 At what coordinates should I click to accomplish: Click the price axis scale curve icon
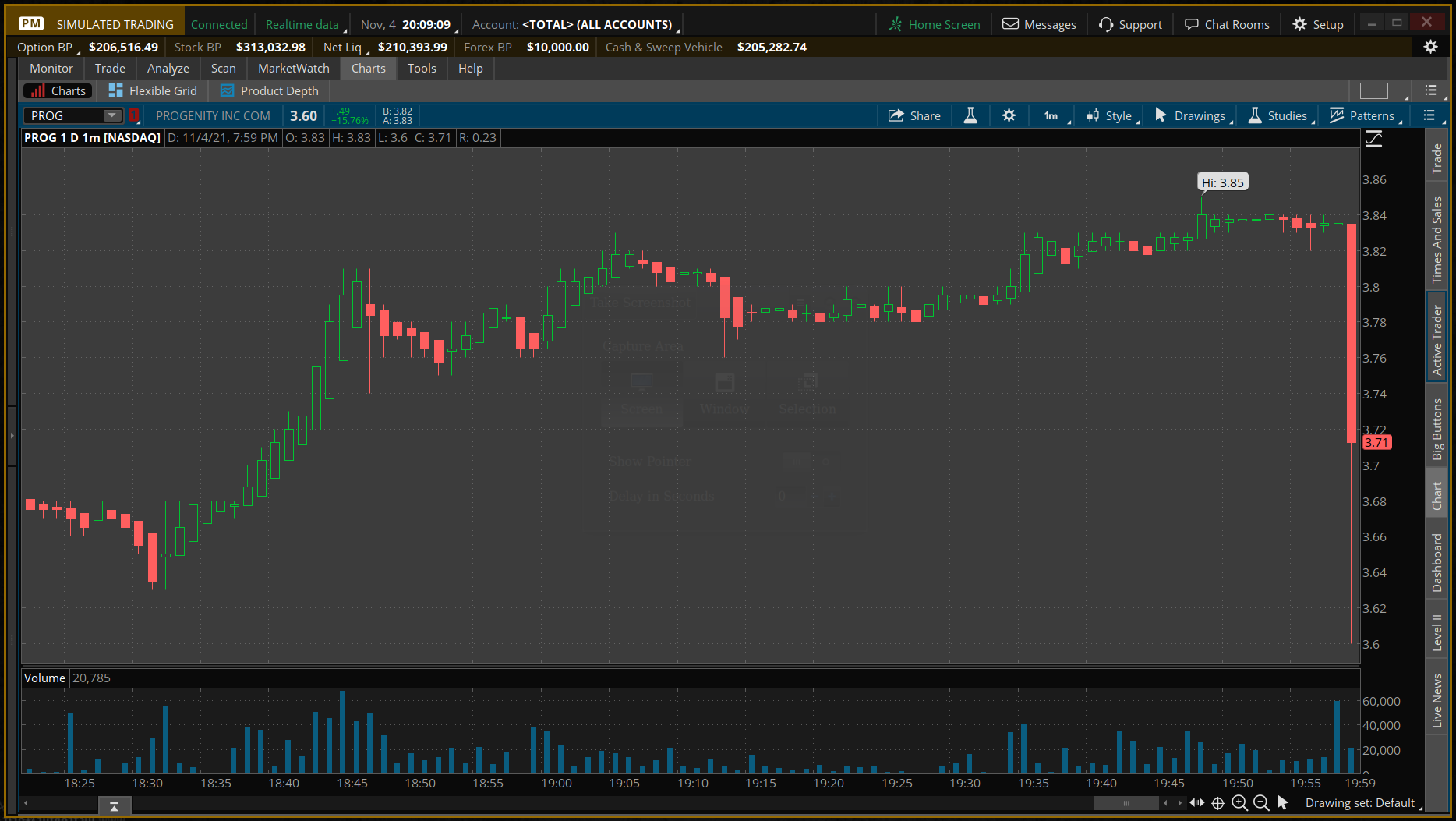tap(1373, 139)
